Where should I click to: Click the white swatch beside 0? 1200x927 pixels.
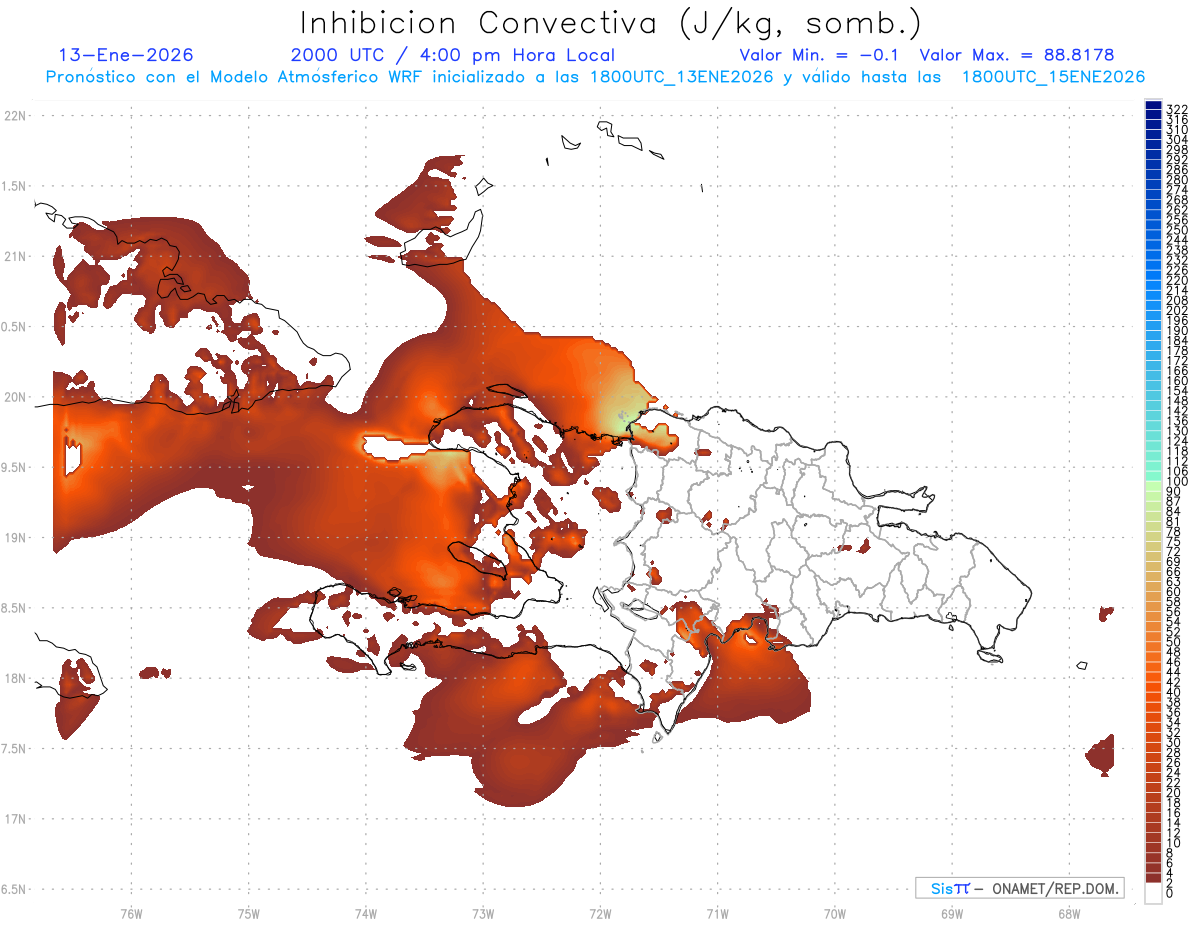(1153, 893)
